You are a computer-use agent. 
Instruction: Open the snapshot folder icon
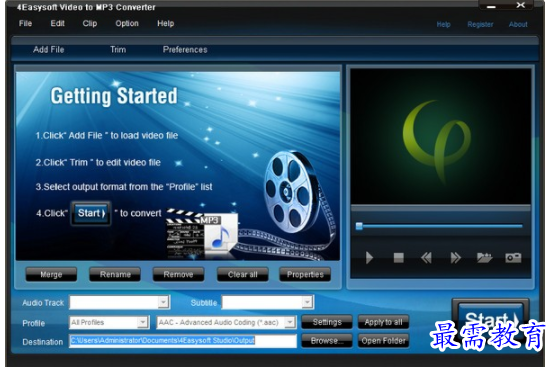[484, 258]
